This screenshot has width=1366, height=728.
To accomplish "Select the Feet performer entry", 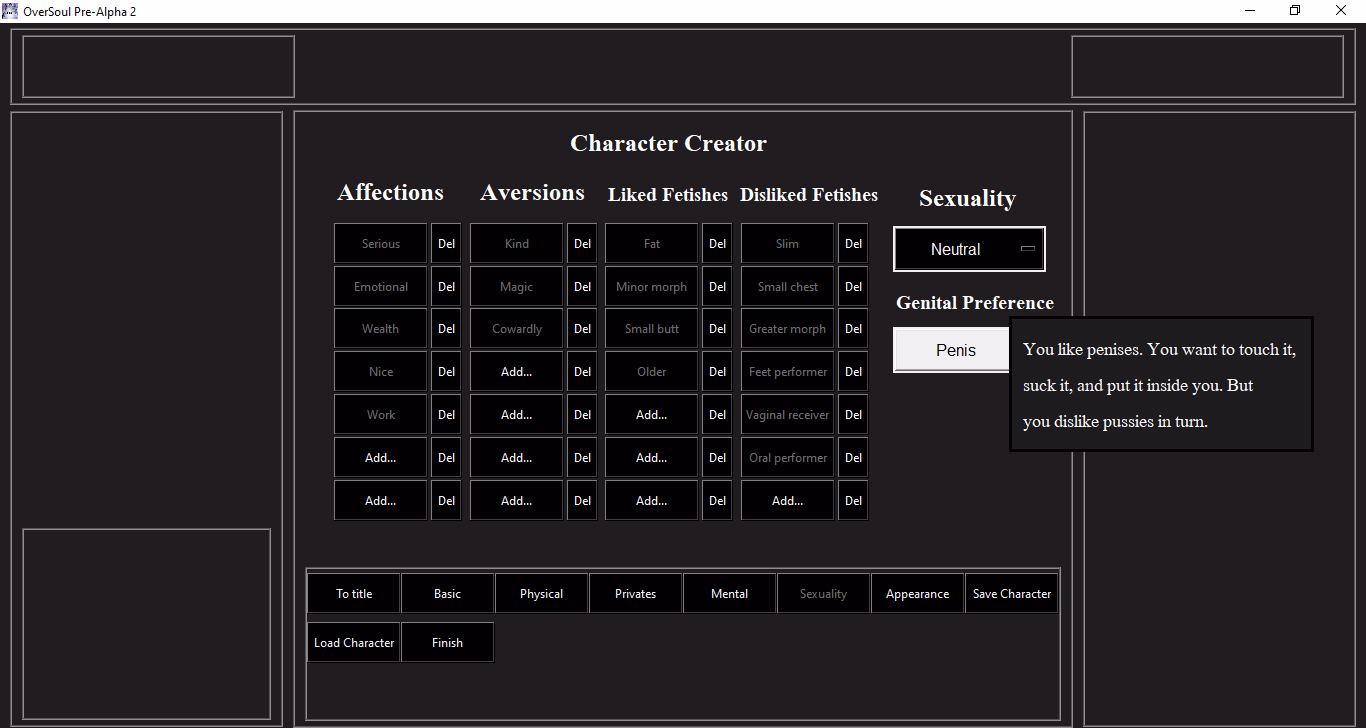I will pos(788,371).
